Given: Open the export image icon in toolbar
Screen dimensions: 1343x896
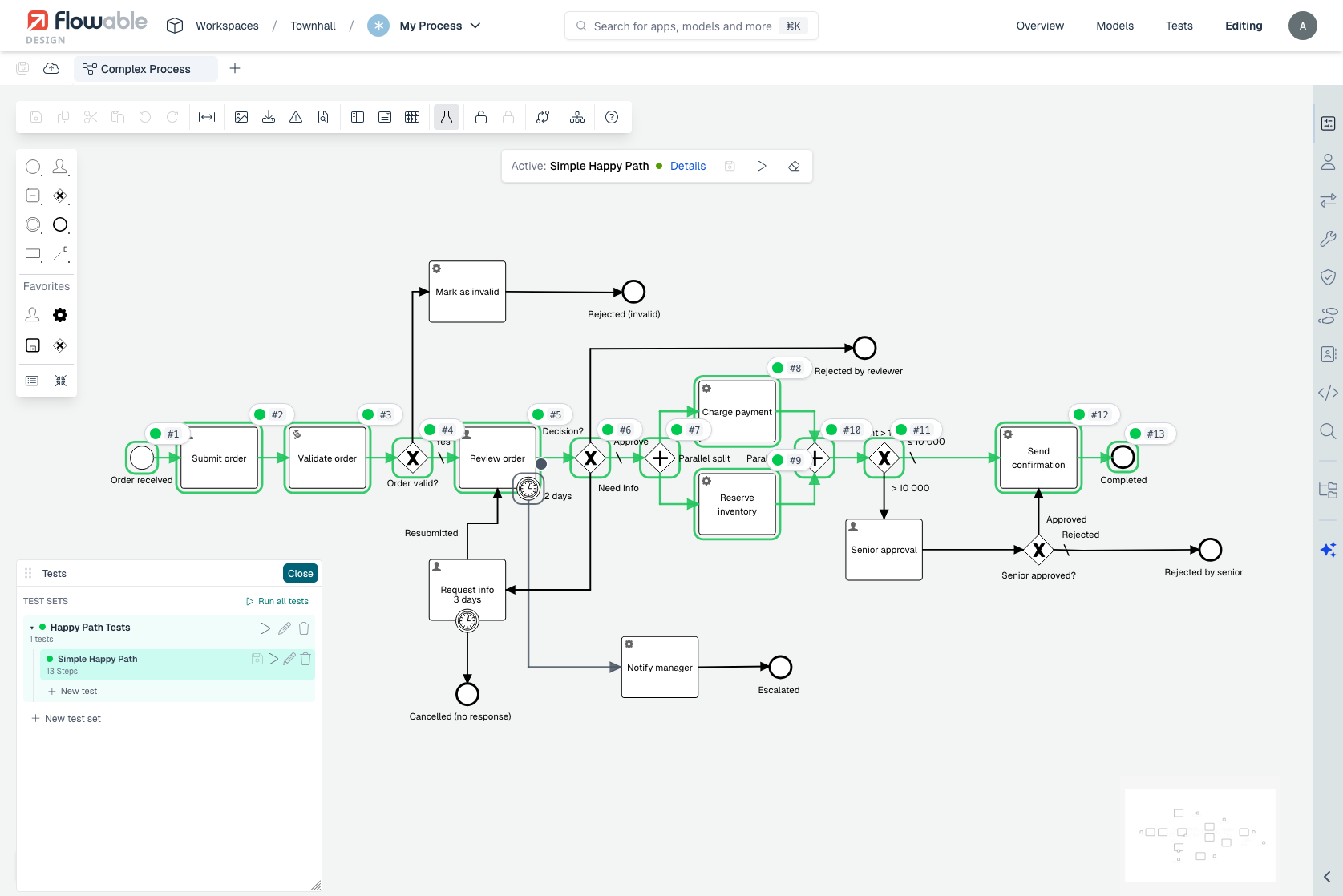Looking at the screenshot, I should click(x=241, y=117).
